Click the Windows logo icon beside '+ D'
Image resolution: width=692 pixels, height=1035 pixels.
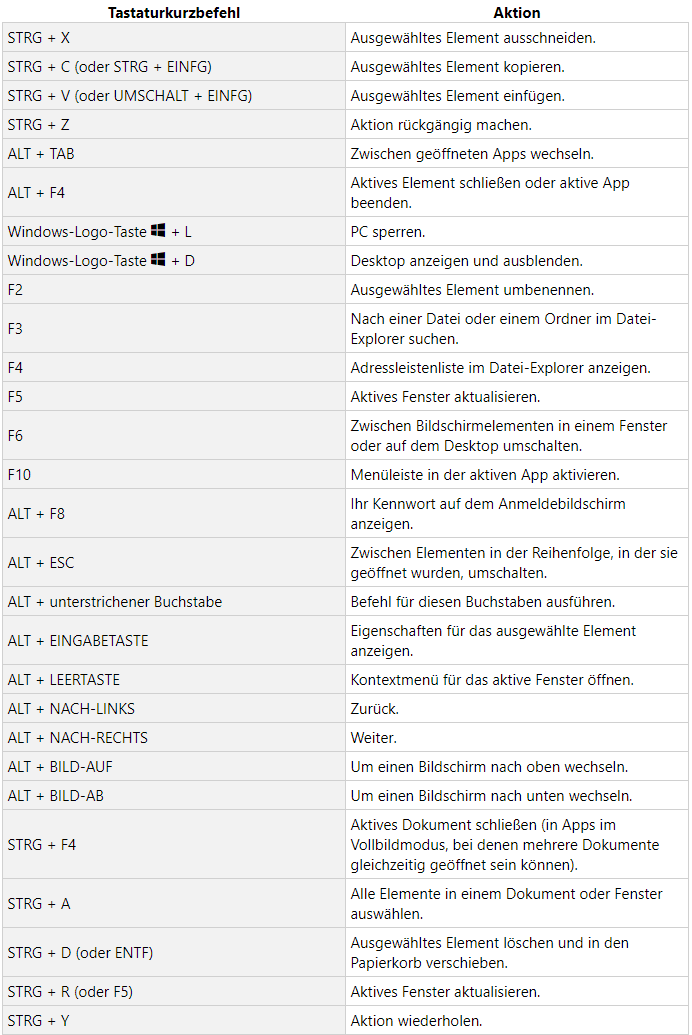pos(158,260)
